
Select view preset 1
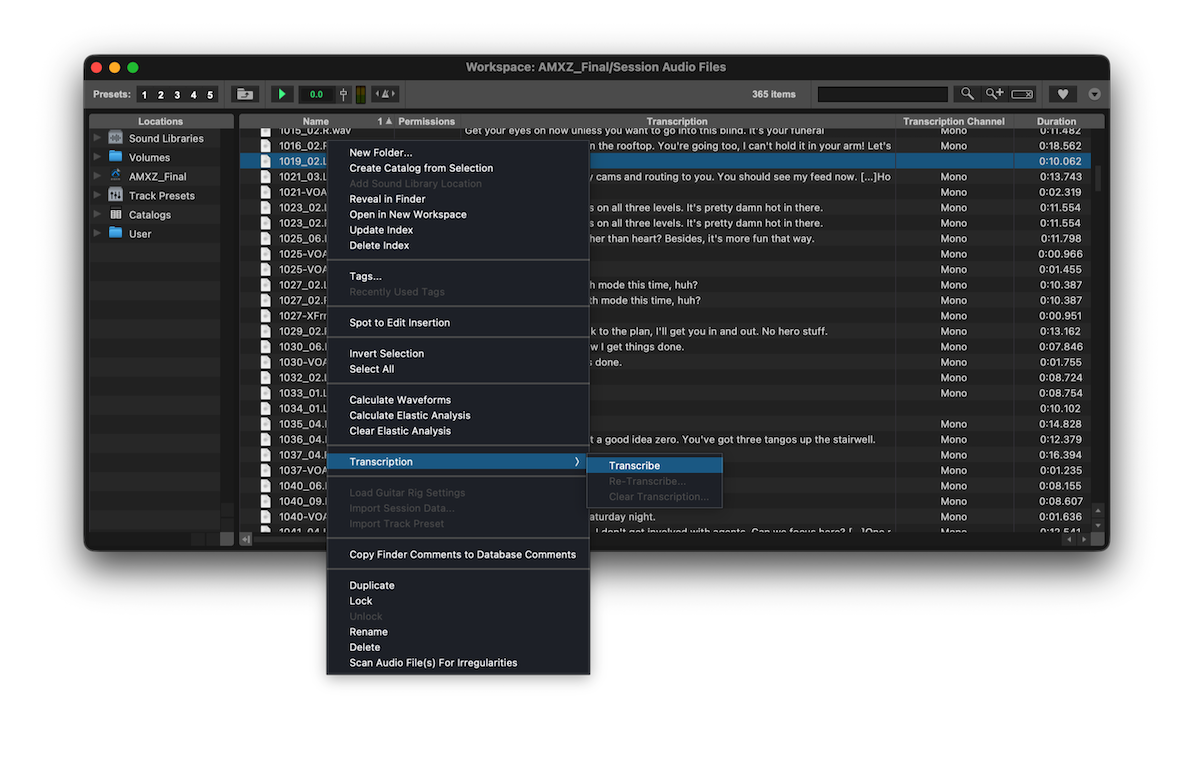[x=144, y=95]
